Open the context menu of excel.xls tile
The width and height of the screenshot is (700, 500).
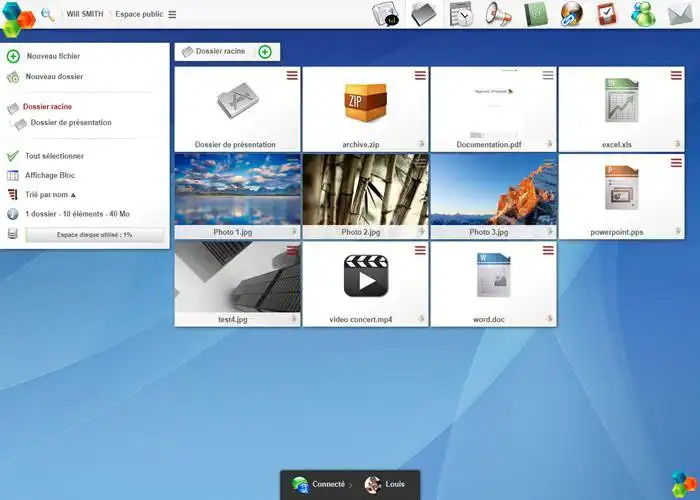pos(676,75)
